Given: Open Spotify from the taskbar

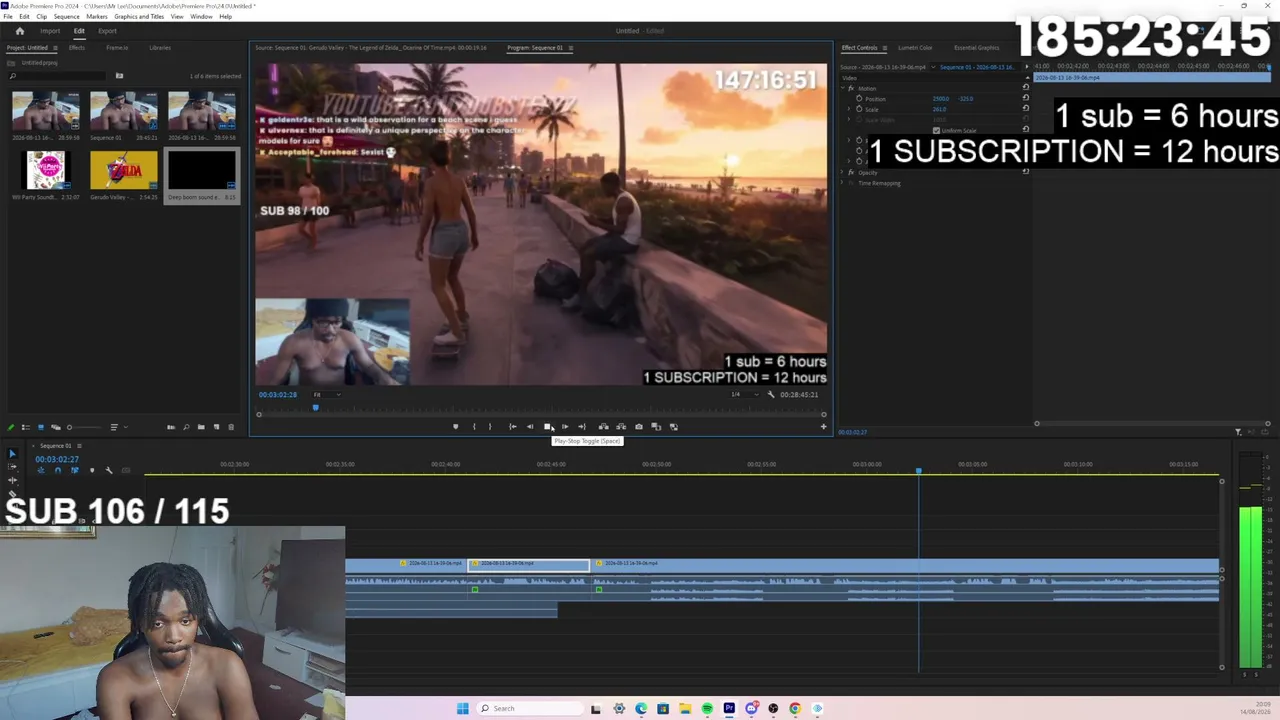Looking at the screenshot, I should point(707,709).
